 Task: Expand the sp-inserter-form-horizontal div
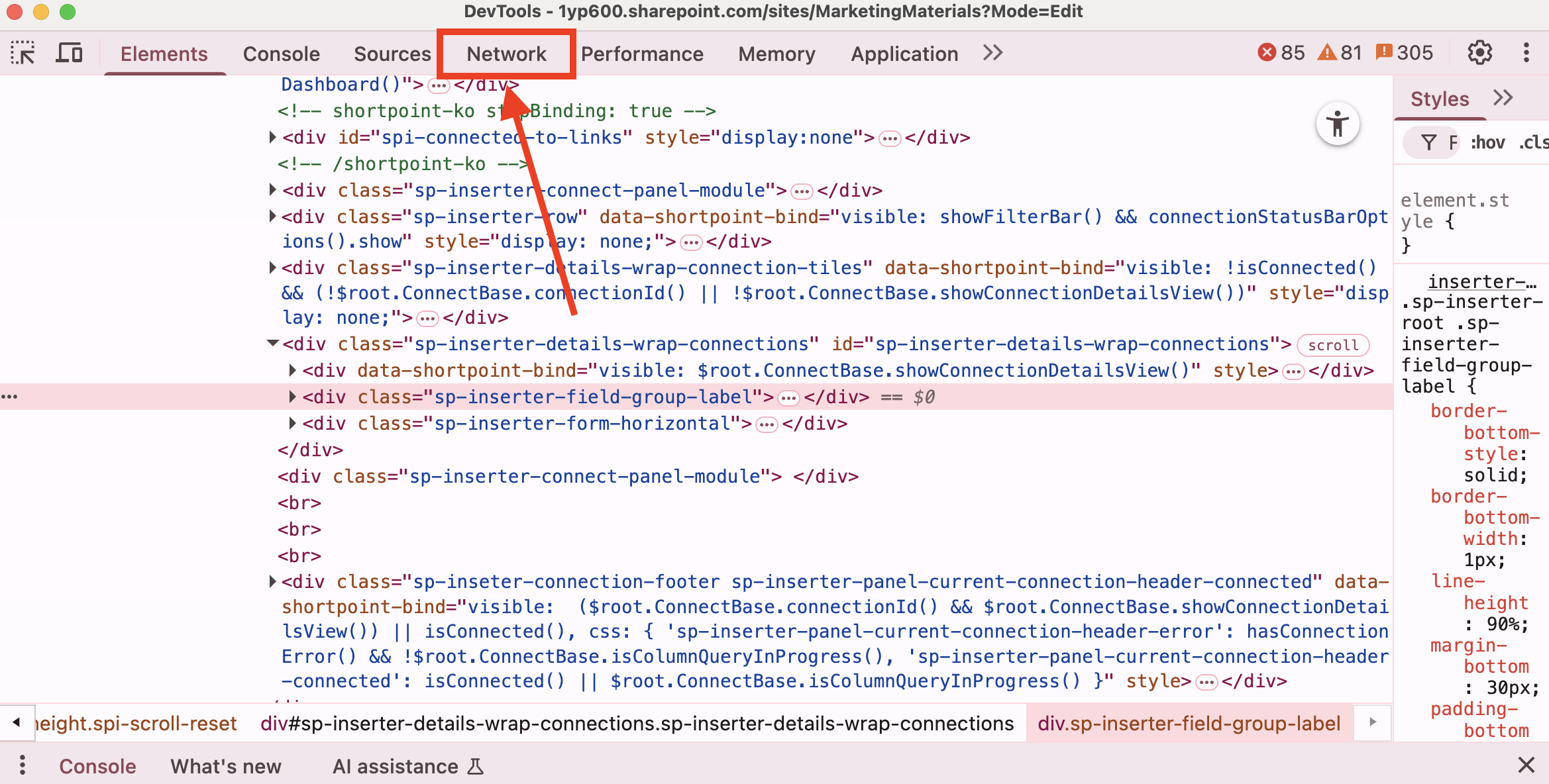pyautogui.click(x=292, y=423)
